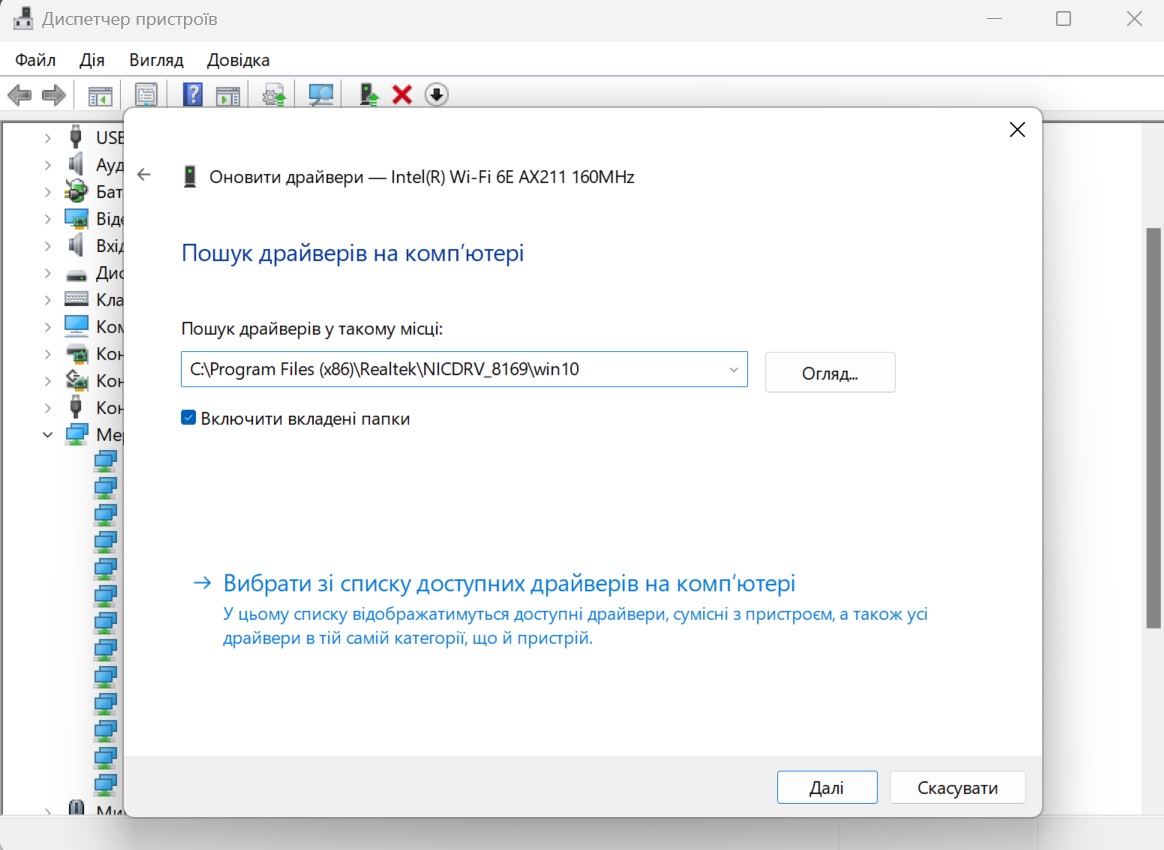Open the Файл menu

click(x=35, y=60)
